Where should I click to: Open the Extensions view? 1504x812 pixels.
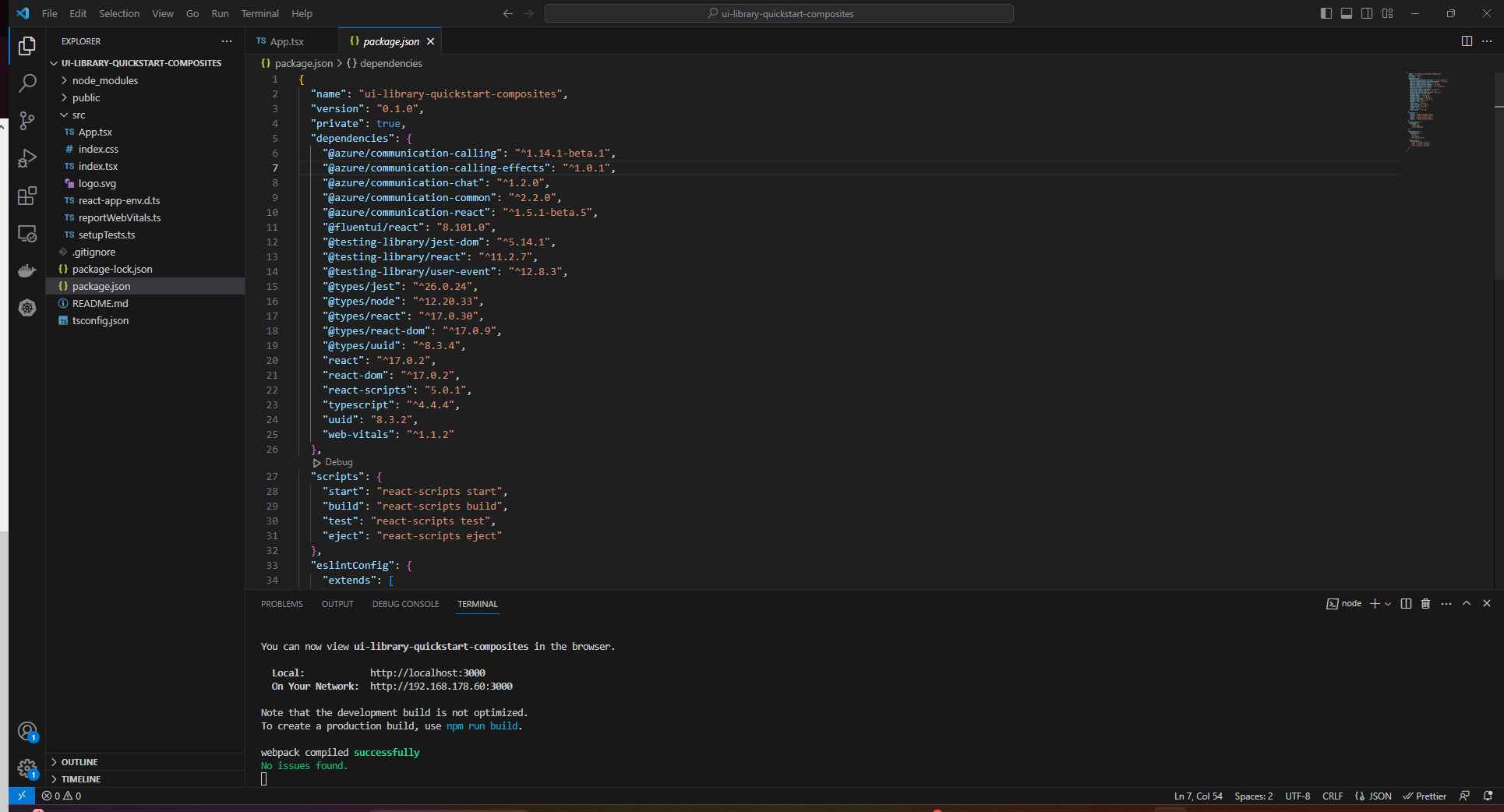pyautogui.click(x=27, y=196)
